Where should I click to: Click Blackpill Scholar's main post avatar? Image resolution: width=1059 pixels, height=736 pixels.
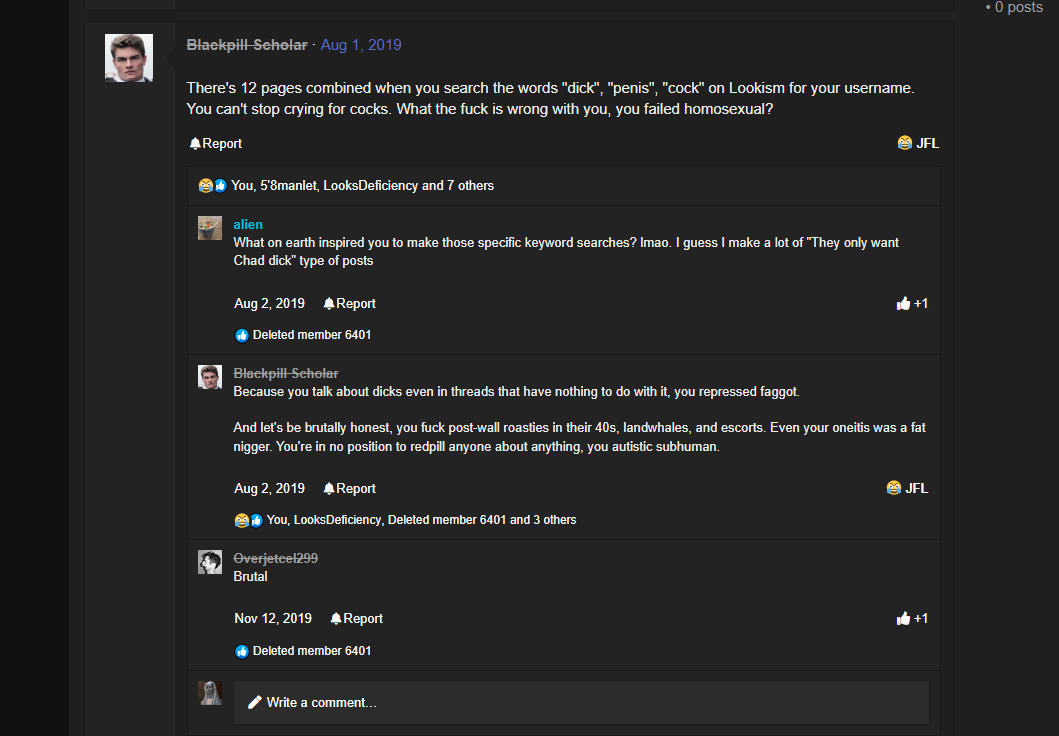[128, 58]
